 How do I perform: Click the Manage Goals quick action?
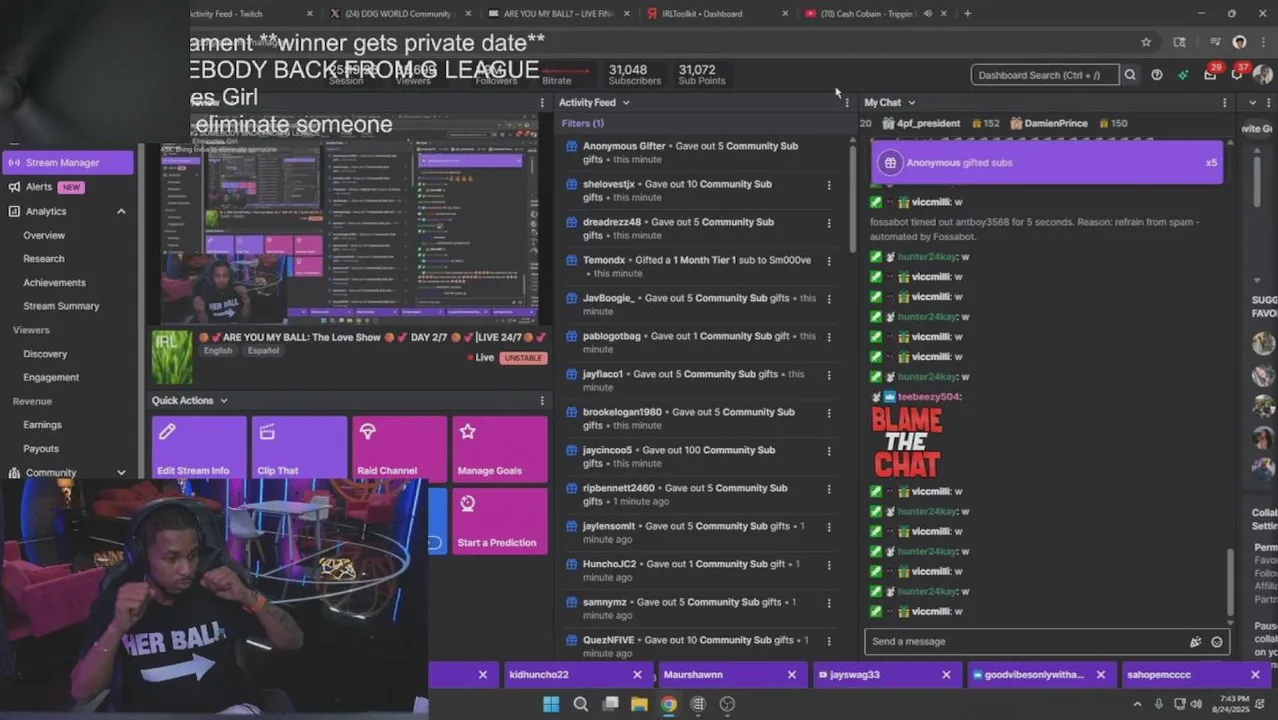[500, 448]
